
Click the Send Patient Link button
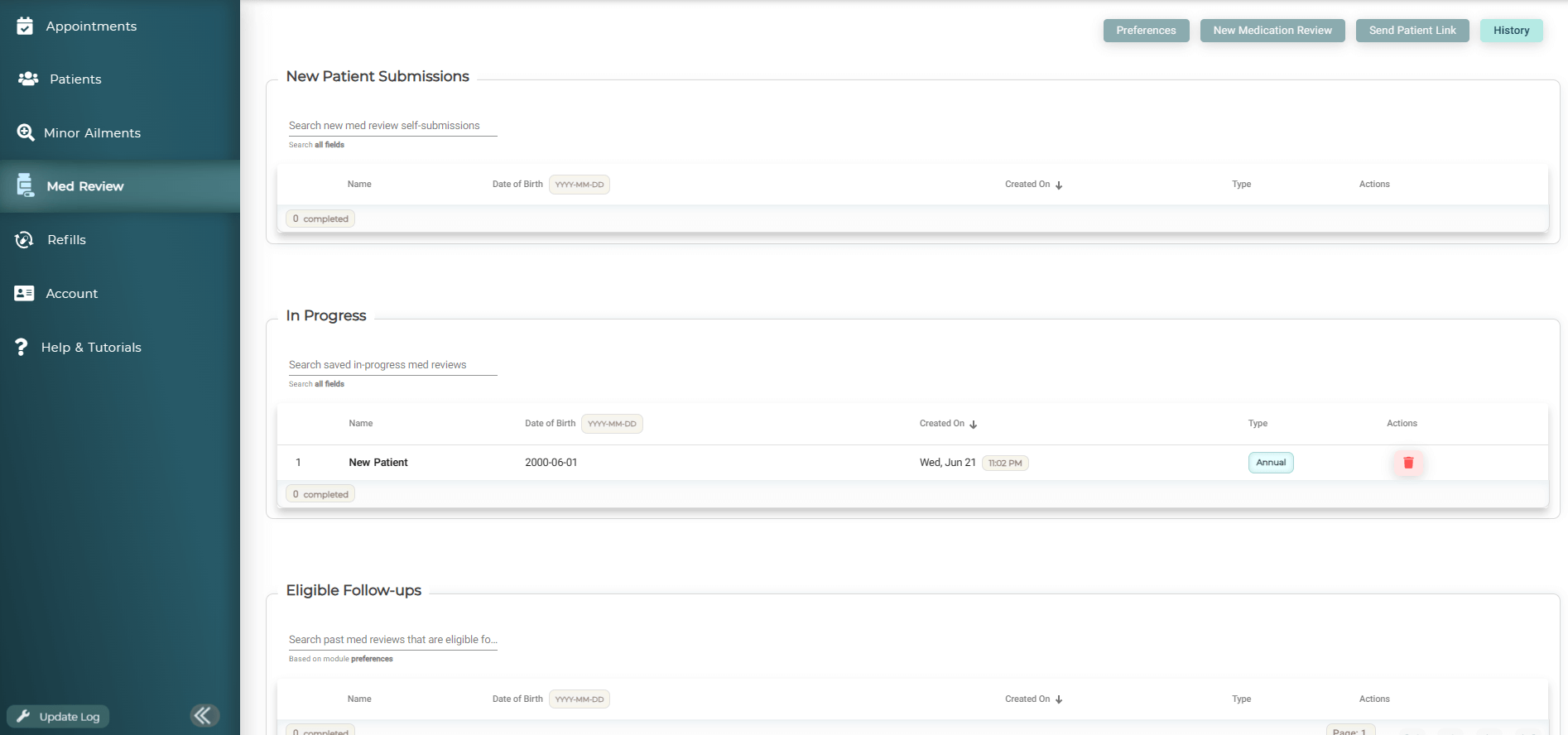point(1412,31)
